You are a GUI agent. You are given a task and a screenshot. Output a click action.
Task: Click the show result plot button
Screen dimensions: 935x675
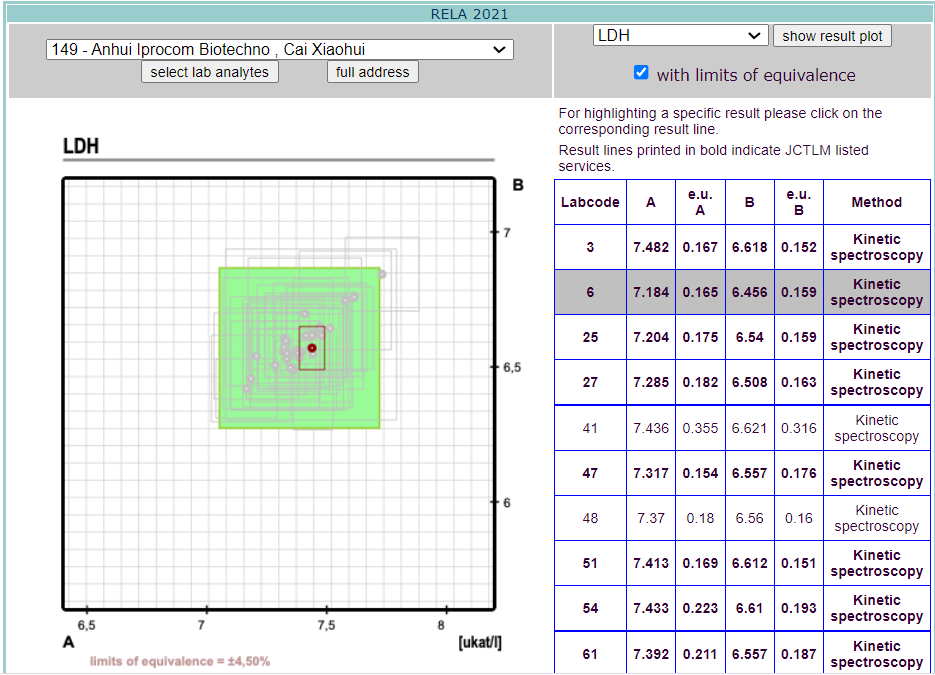(832, 36)
